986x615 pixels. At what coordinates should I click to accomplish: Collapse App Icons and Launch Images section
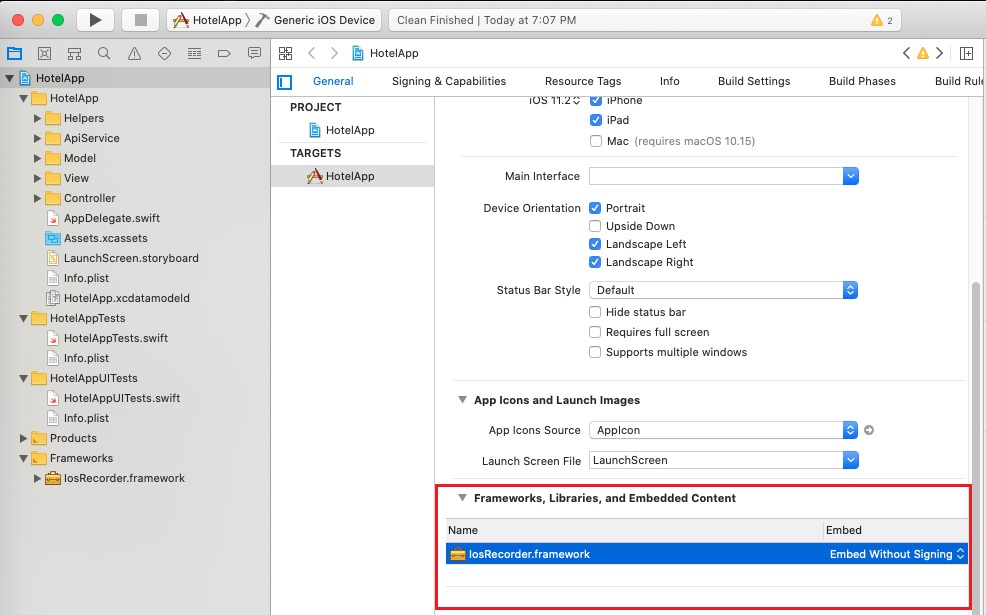pyautogui.click(x=462, y=400)
